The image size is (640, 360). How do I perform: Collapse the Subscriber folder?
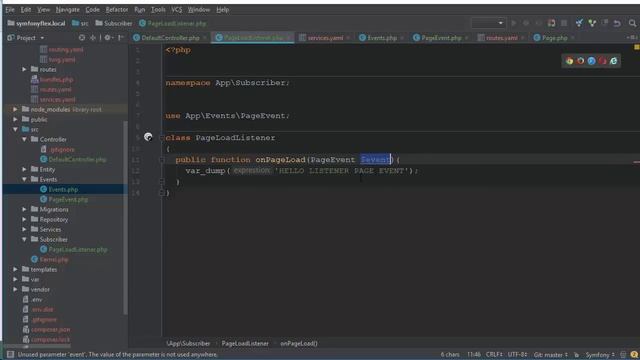(24, 239)
